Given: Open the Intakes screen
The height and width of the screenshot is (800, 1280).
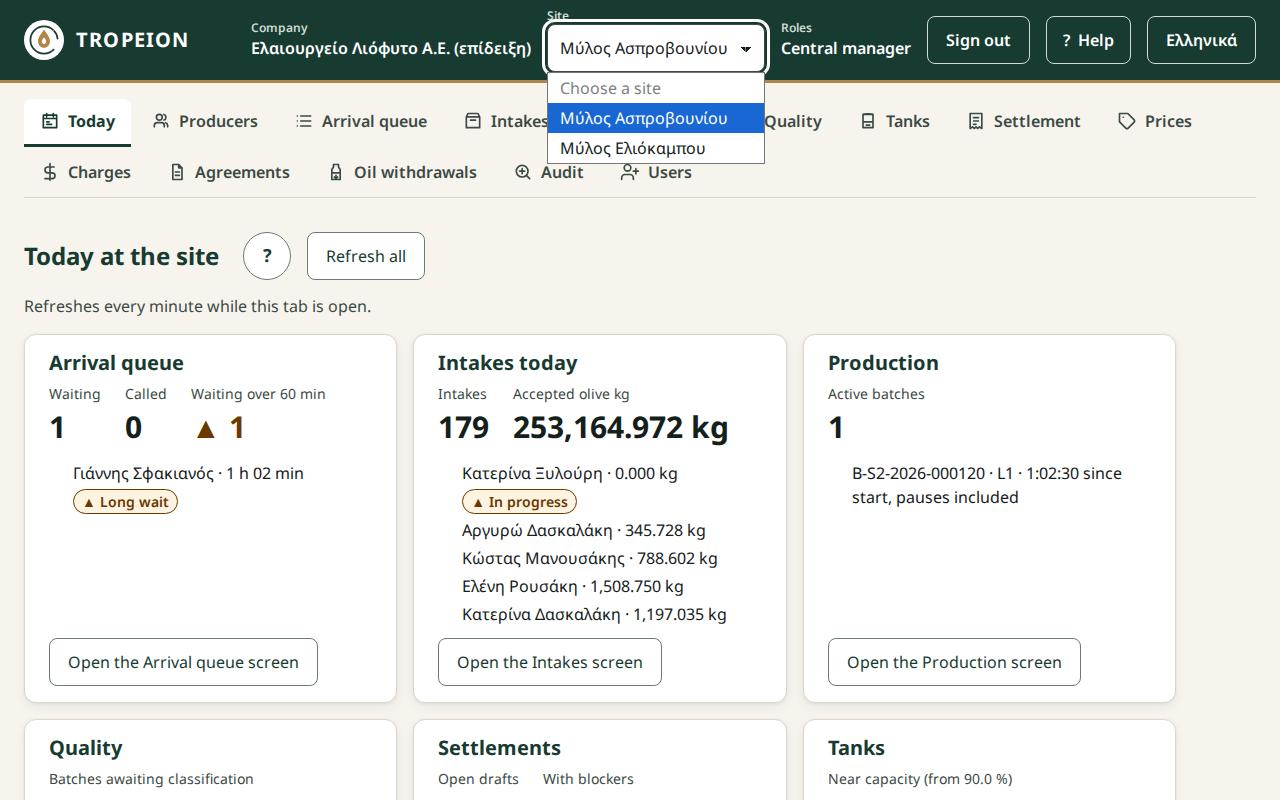Looking at the screenshot, I should (550, 662).
